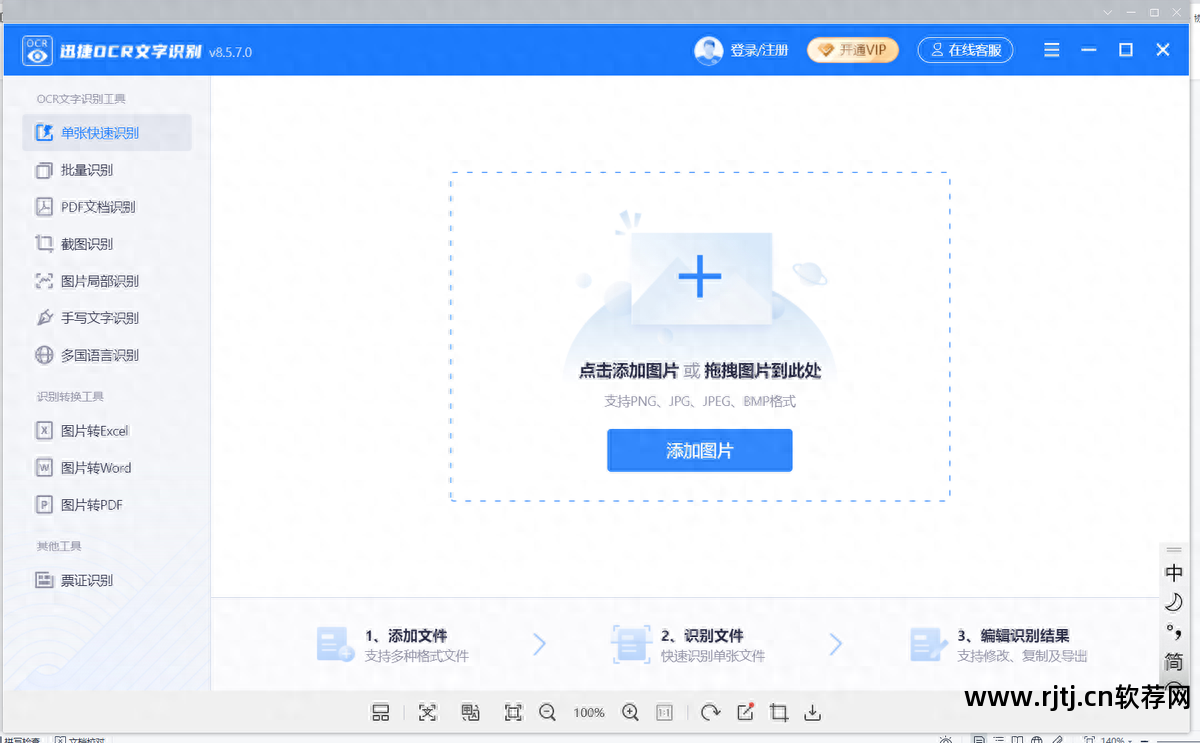Screen dimensions: 1200x743
Task: Click the layout view icon in bottom toolbar
Action: coord(380,712)
